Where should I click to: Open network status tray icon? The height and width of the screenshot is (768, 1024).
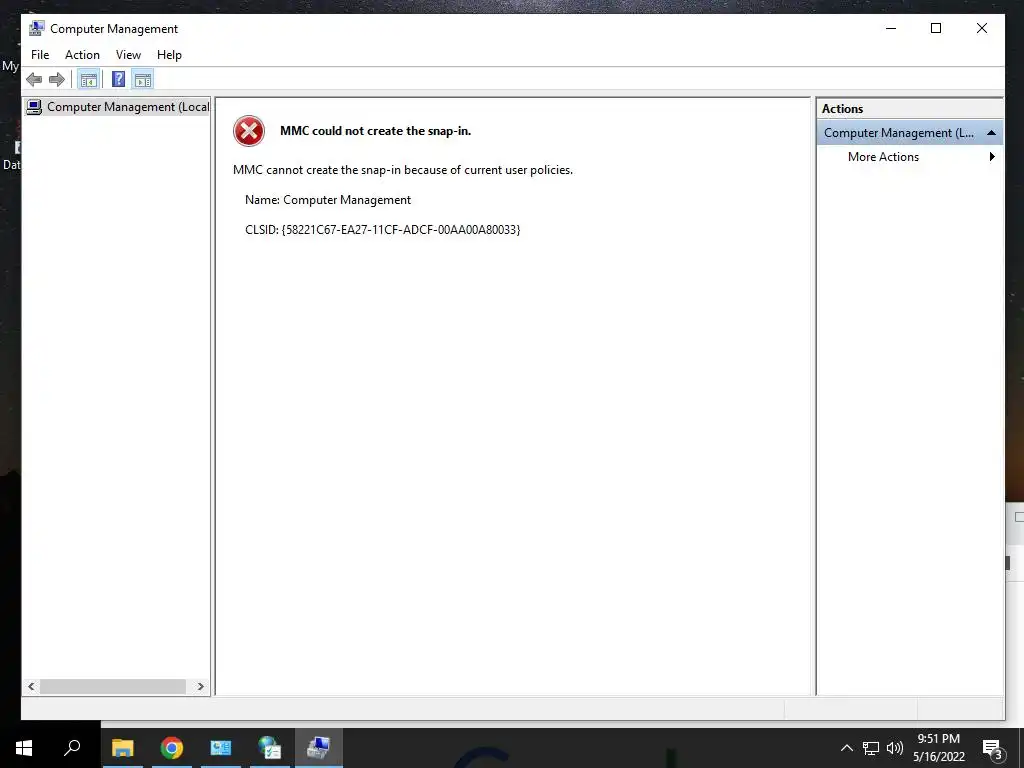click(x=871, y=748)
